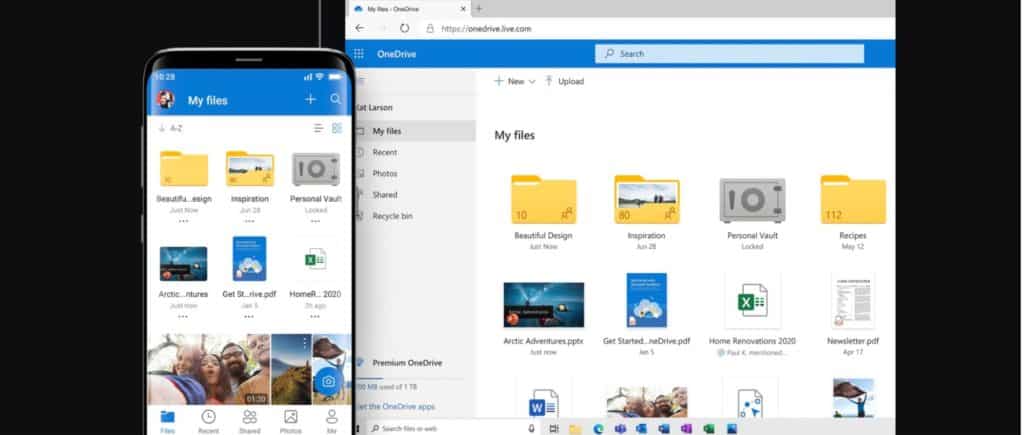Open Newsletter.pdf thumbnail in browser
The height and width of the screenshot is (435, 1024).
pyautogui.click(x=853, y=301)
